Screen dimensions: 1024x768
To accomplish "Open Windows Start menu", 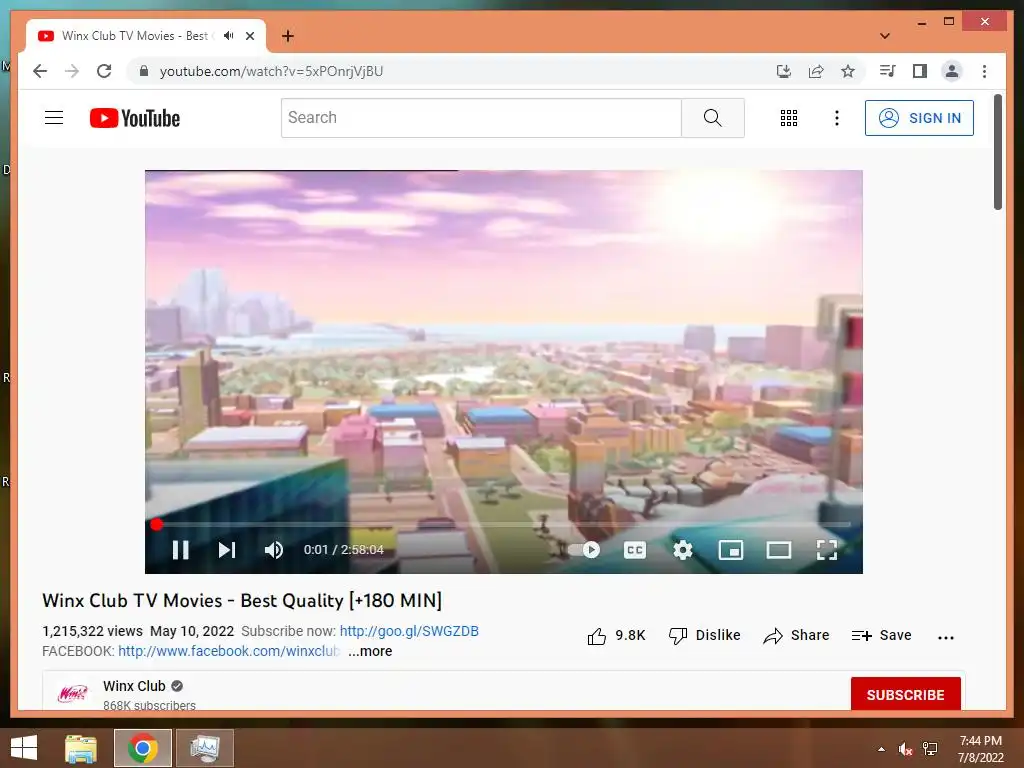I will click(x=24, y=748).
